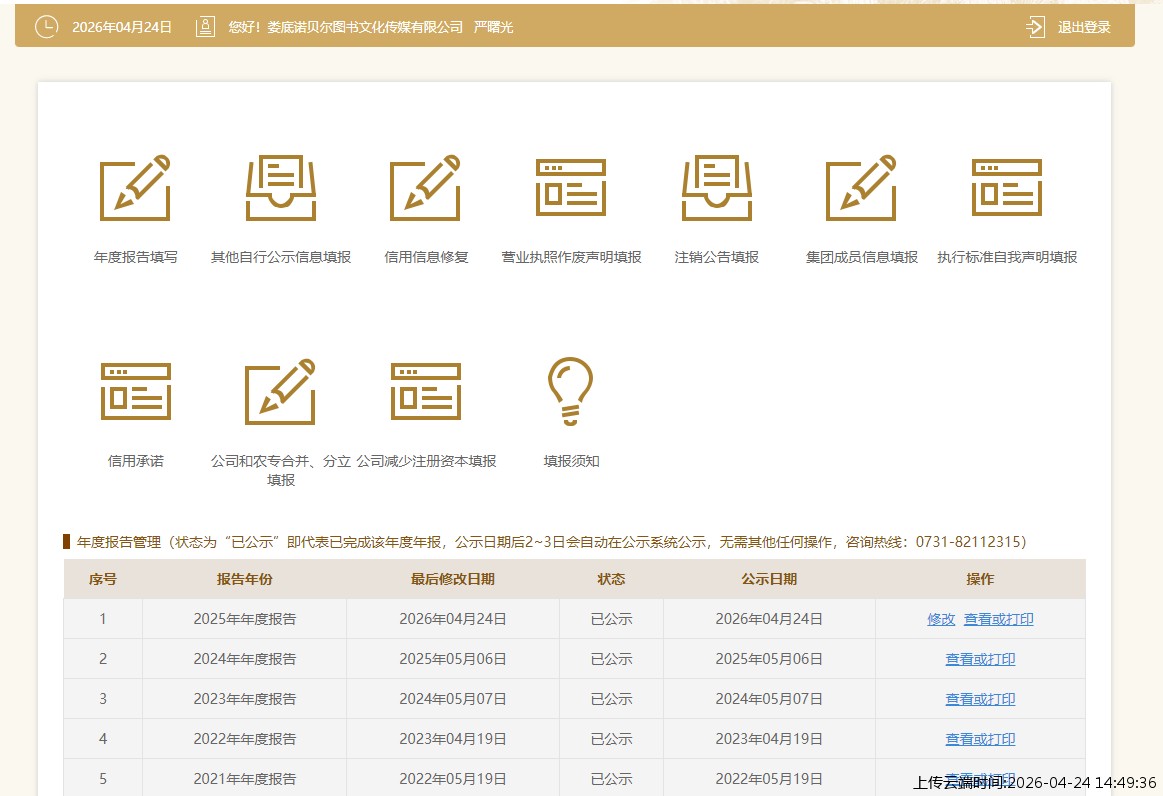
Task: Open the 信用承诺 icon
Action: (135, 392)
